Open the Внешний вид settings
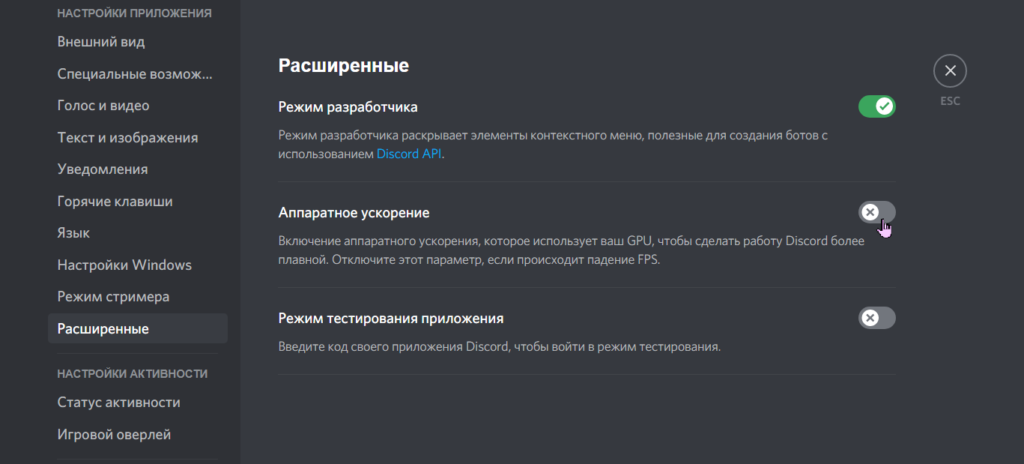 tap(101, 42)
